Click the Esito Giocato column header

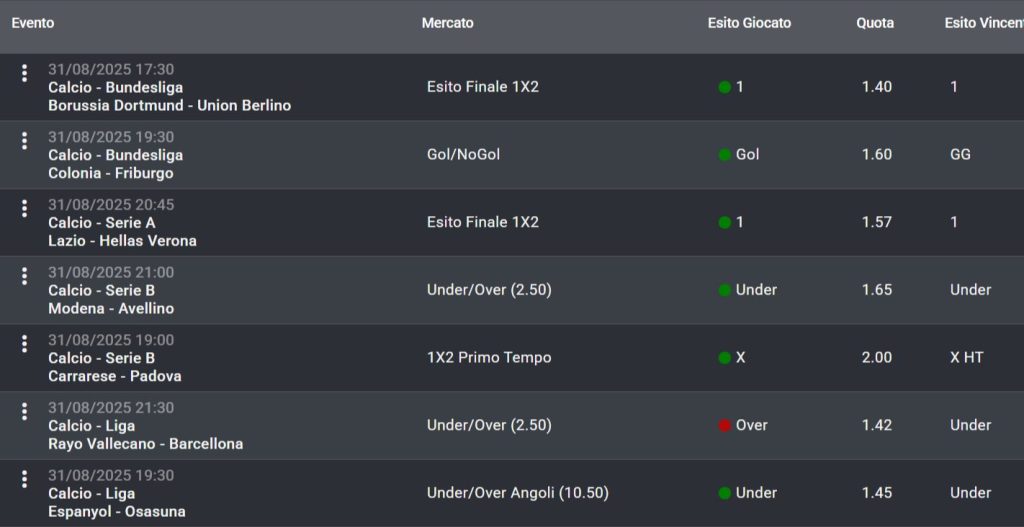pyautogui.click(x=749, y=23)
